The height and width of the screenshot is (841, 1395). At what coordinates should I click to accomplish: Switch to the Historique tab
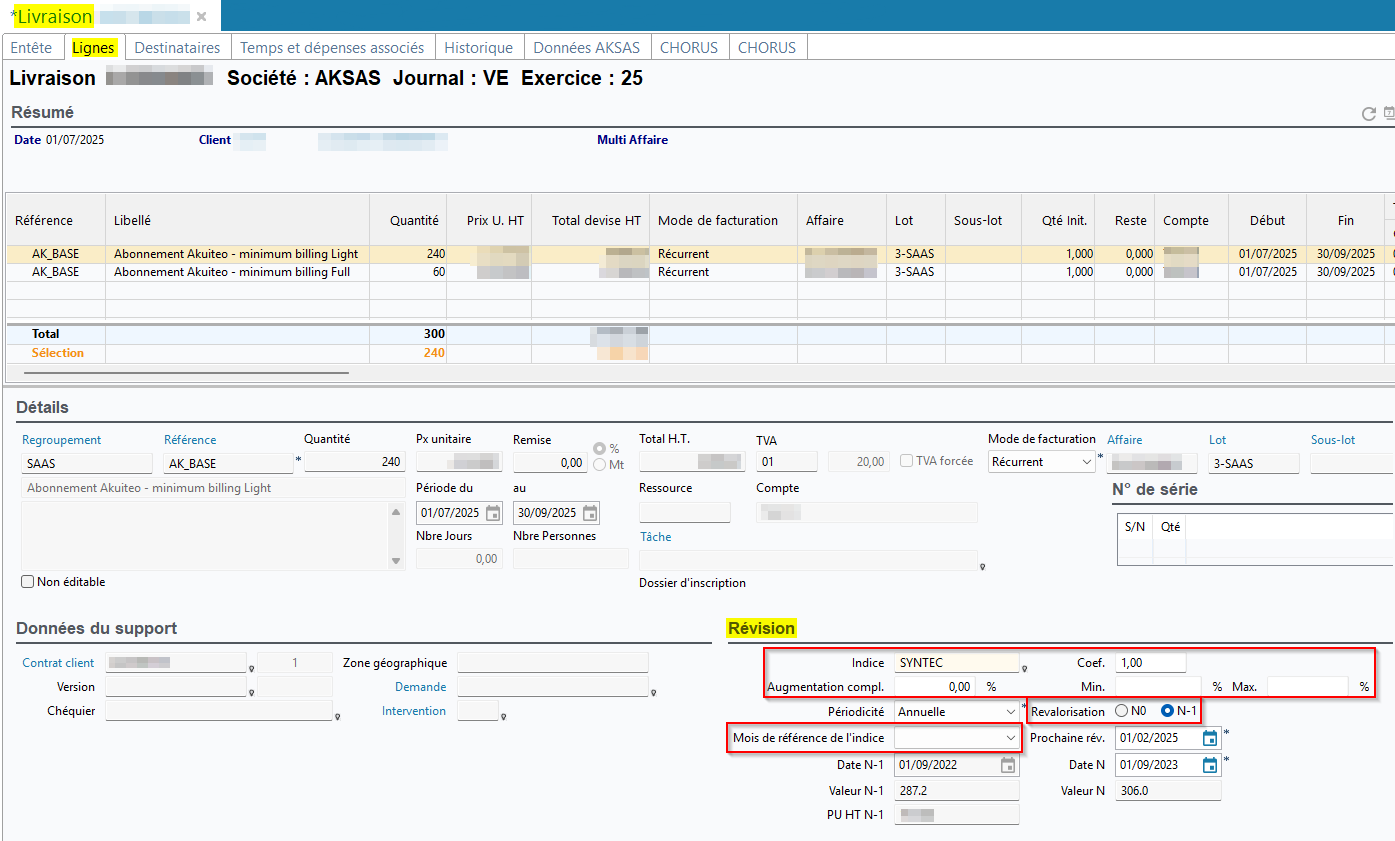click(478, 47)
